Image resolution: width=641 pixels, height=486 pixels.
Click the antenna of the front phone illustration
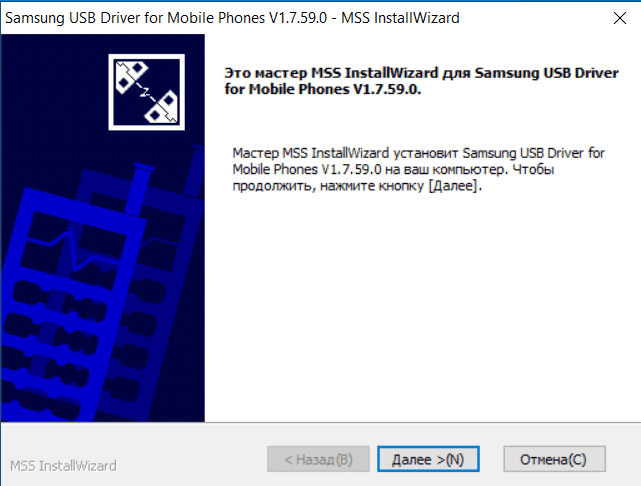[139, 189]
